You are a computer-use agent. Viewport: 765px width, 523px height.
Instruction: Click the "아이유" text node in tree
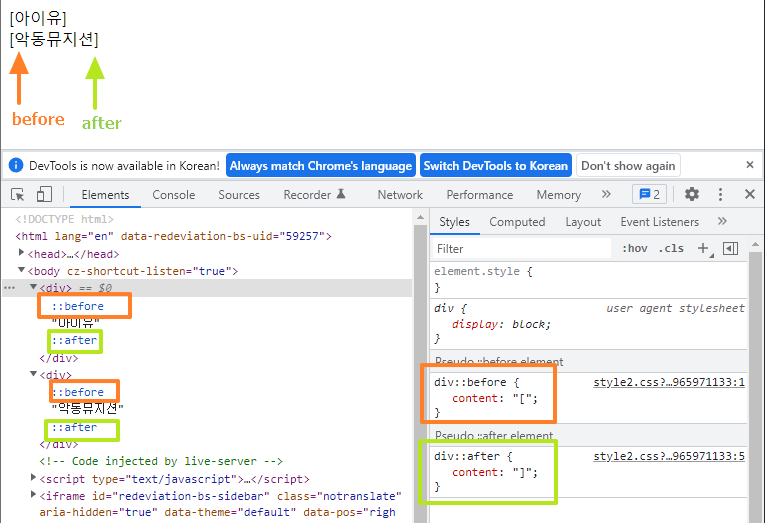pos(76,322)
